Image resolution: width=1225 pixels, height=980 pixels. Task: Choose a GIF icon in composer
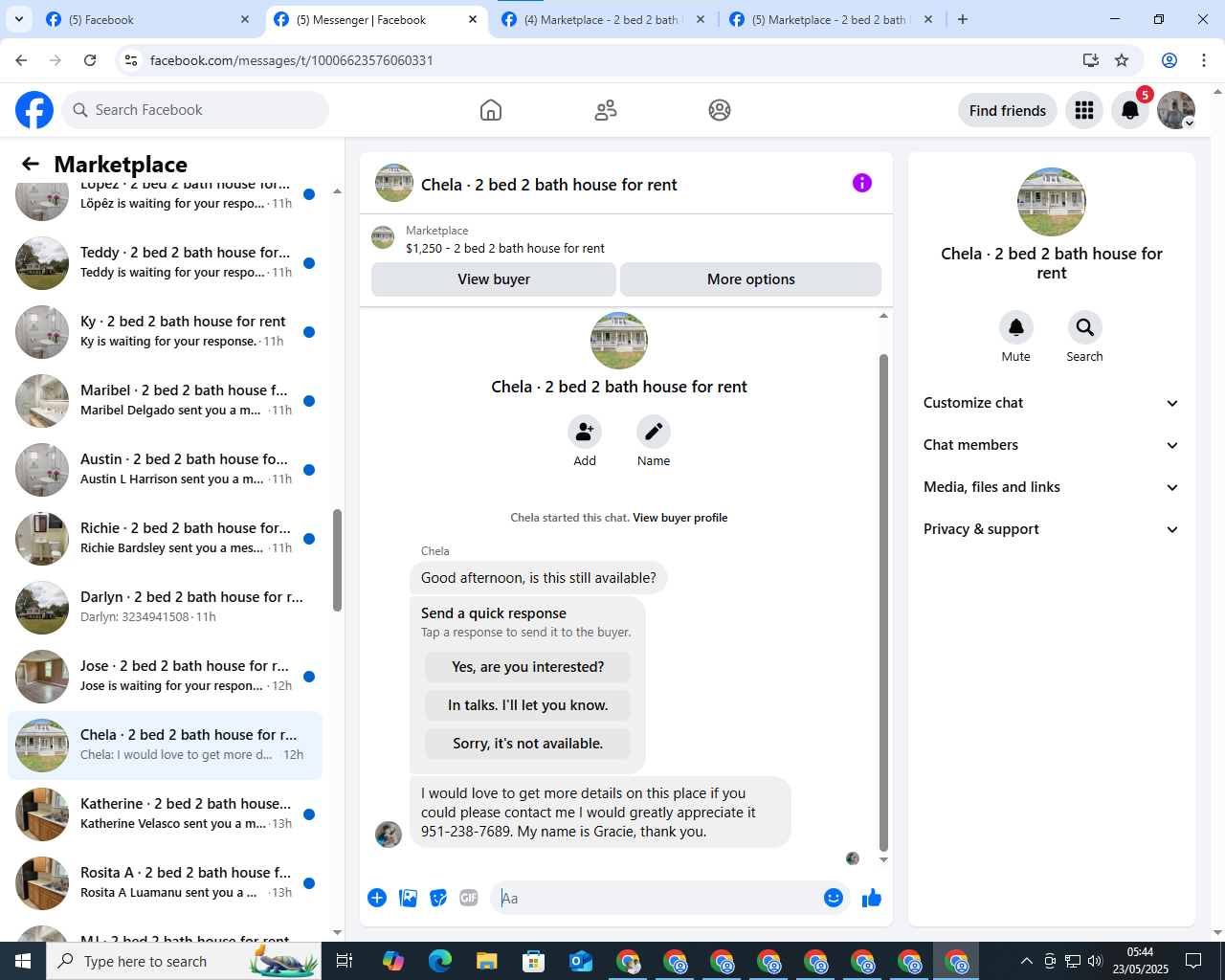469,898
